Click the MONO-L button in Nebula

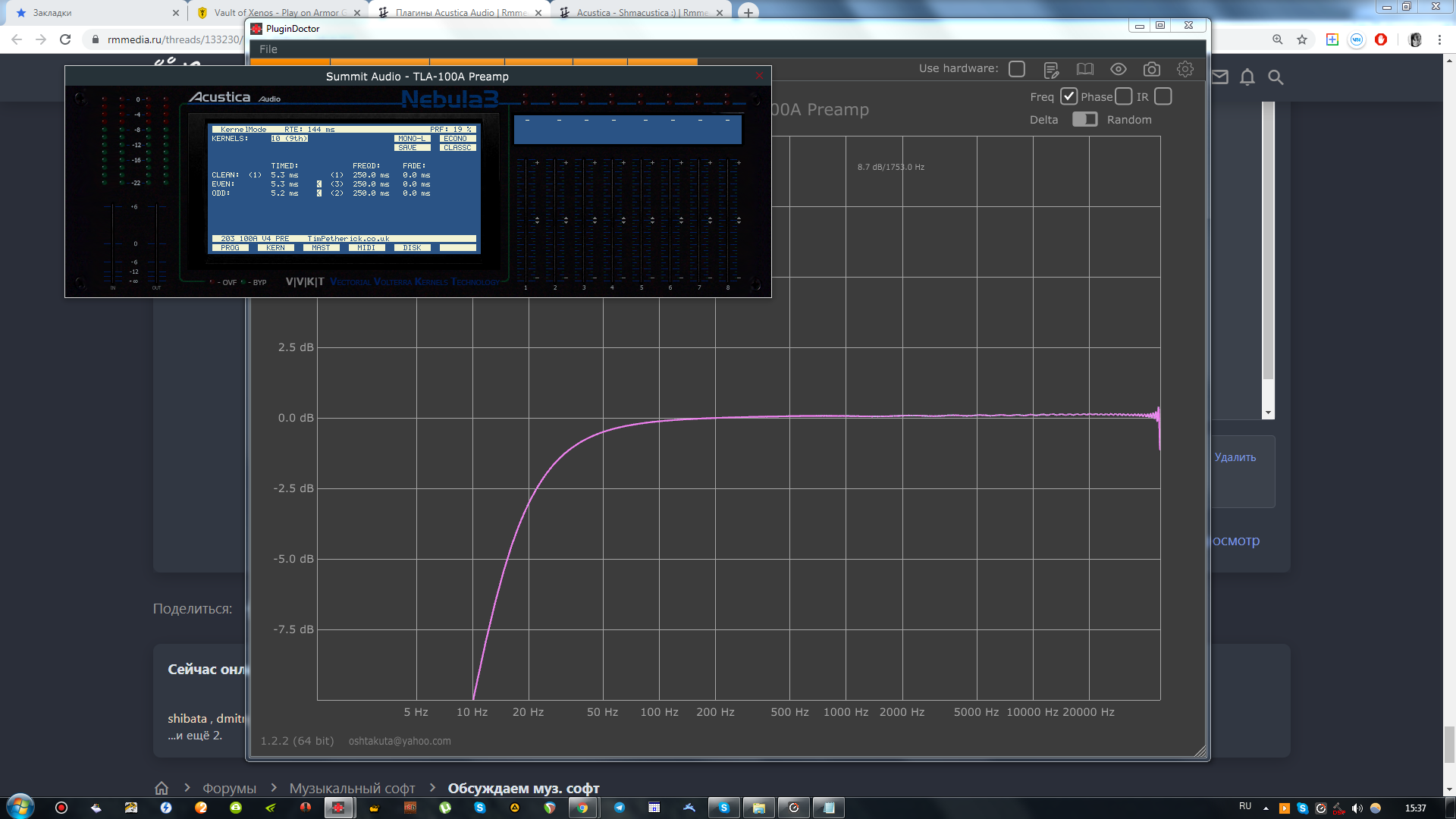[412, 139]
